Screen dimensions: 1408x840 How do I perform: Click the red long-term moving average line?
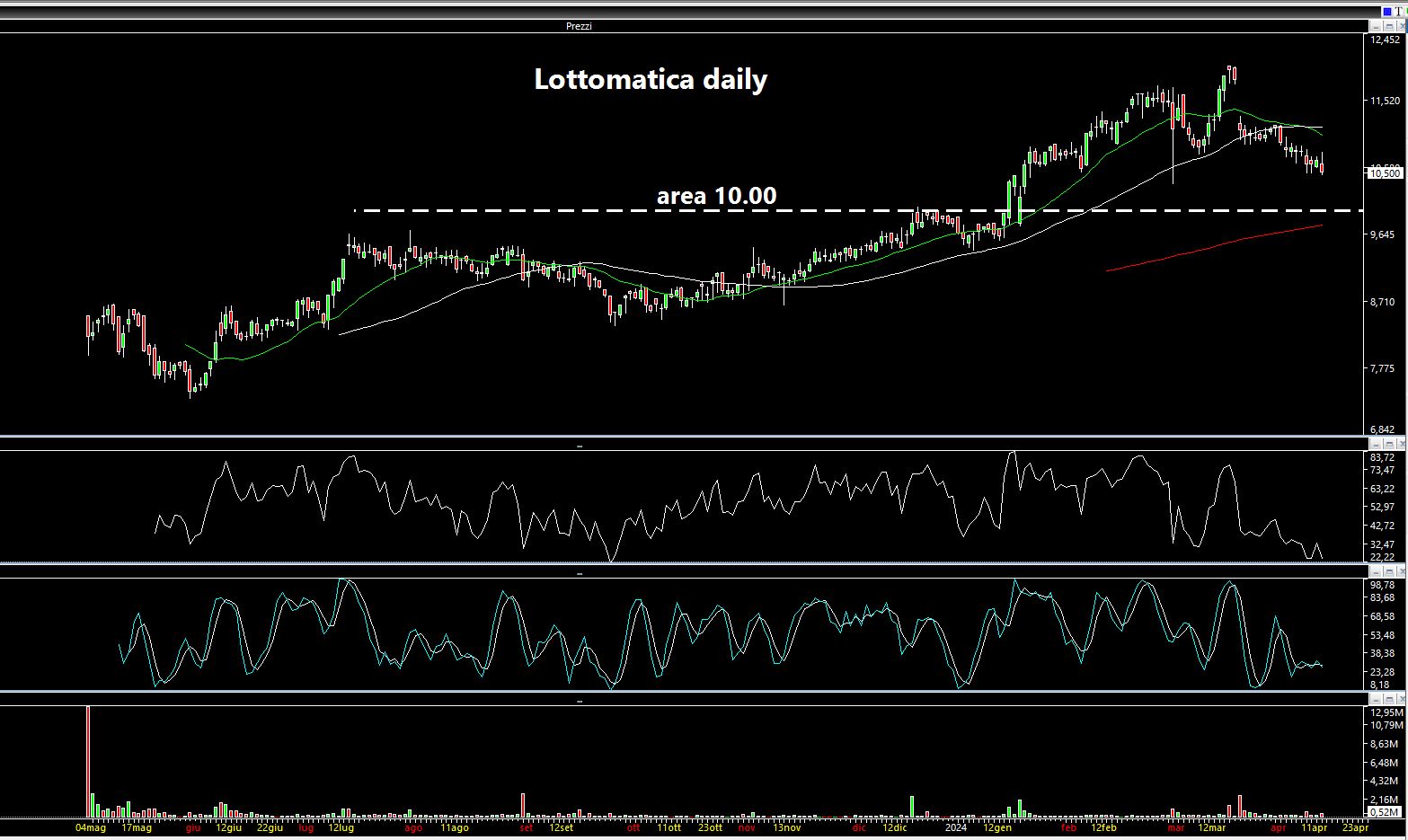[x=1213, y=247]
